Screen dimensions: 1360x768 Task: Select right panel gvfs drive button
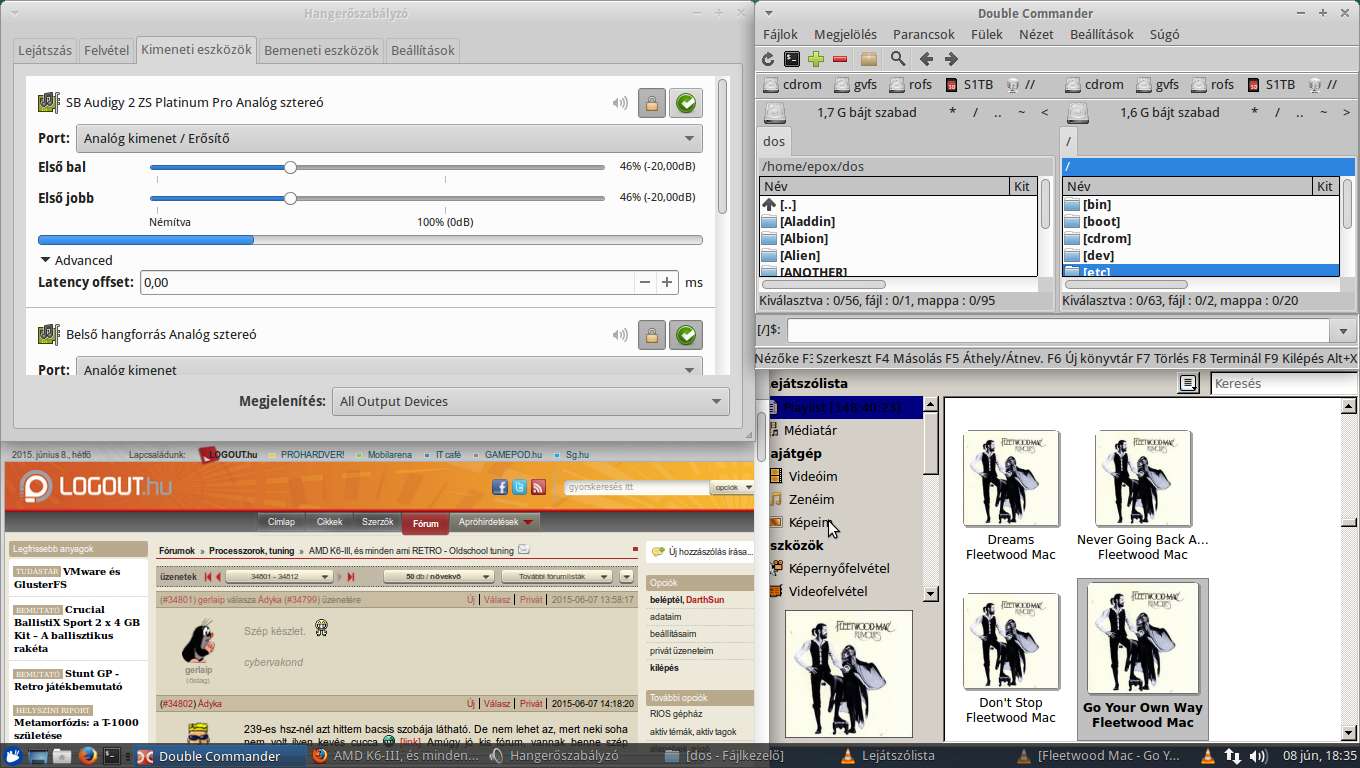point(1157,85)
